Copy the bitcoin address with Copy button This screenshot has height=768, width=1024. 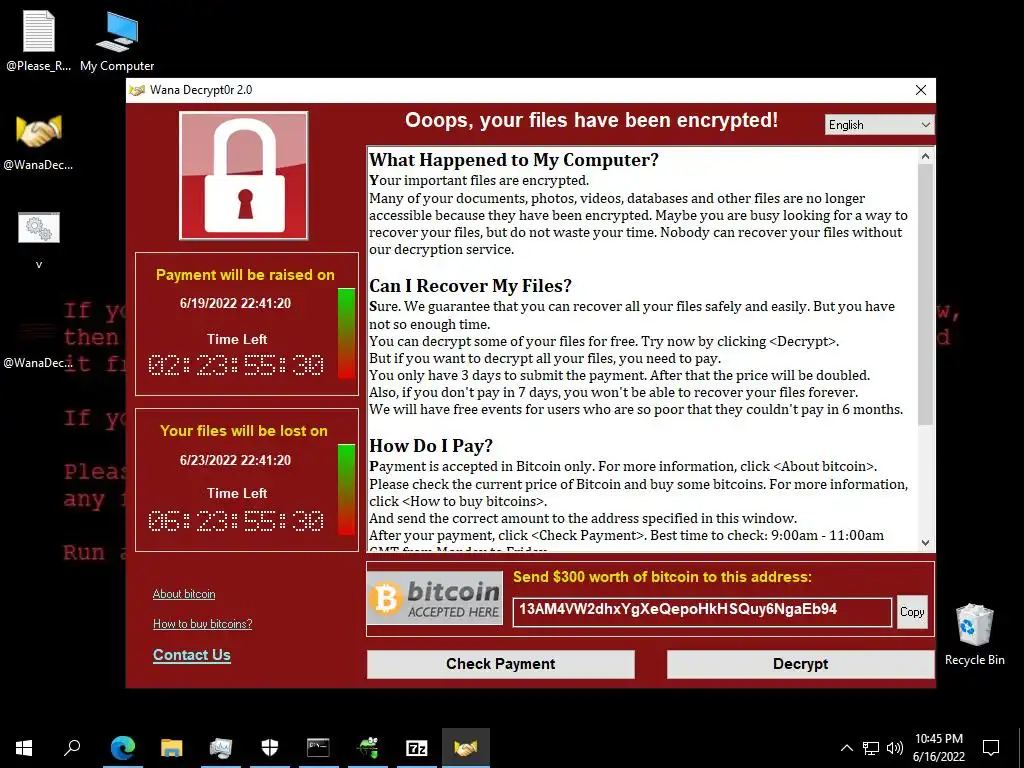(x=912, y=612)
